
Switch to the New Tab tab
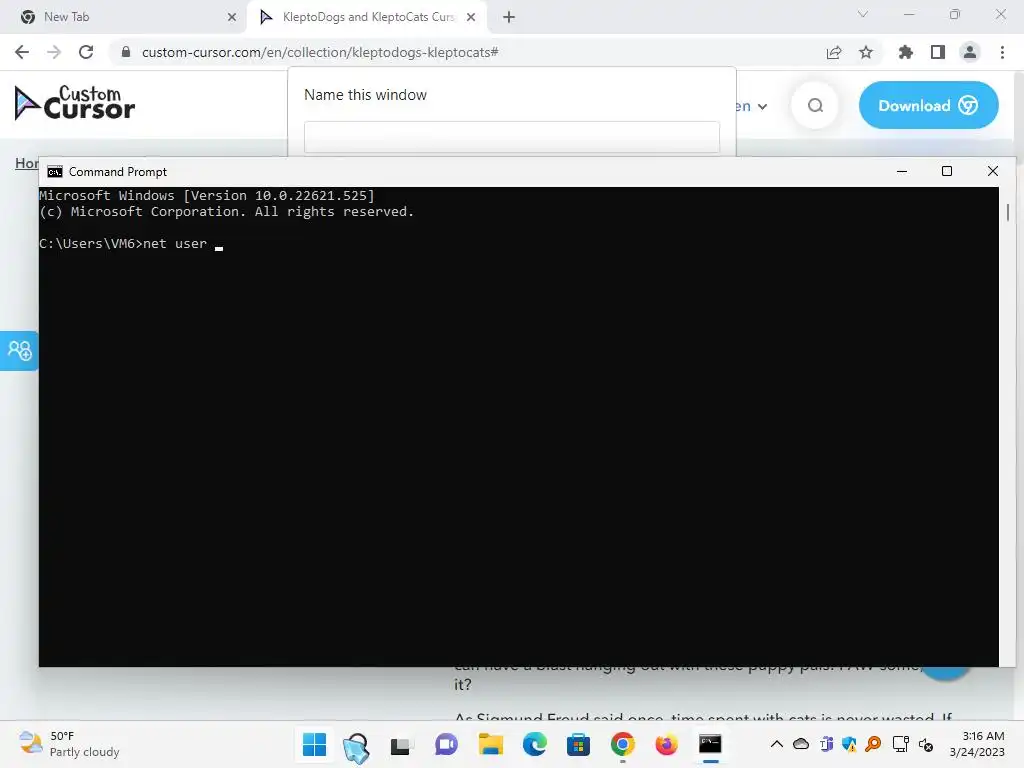(x=124, y=17)
